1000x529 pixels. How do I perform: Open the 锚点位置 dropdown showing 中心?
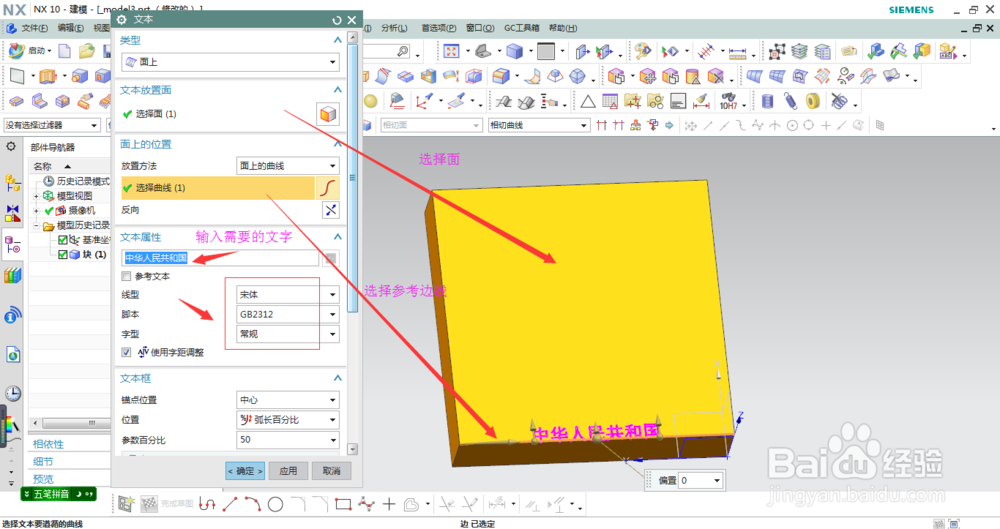(288, 400)
